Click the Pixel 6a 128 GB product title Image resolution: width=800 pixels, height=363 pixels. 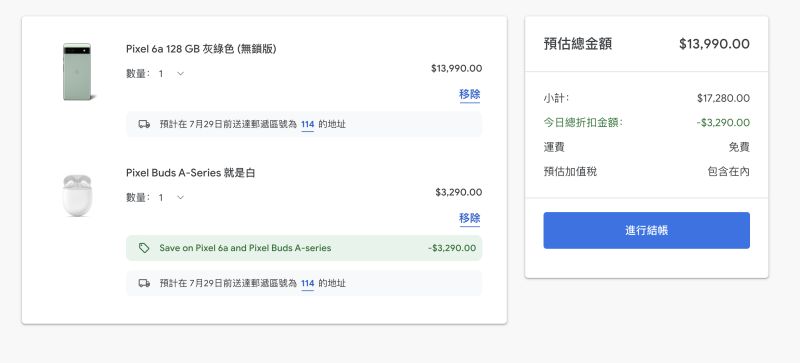coord(201,49)
